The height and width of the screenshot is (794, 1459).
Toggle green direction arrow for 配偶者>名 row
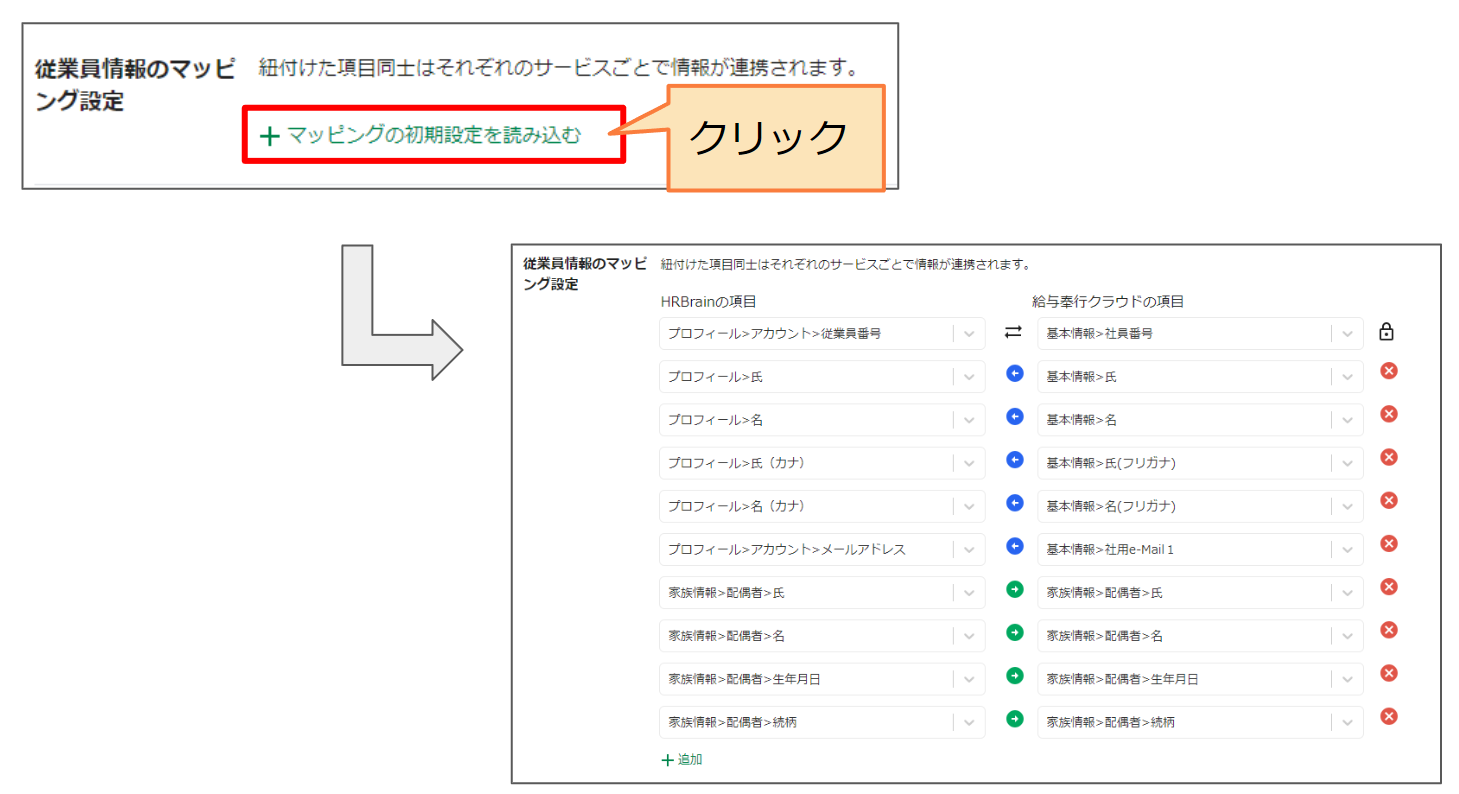pos(1015,633)
